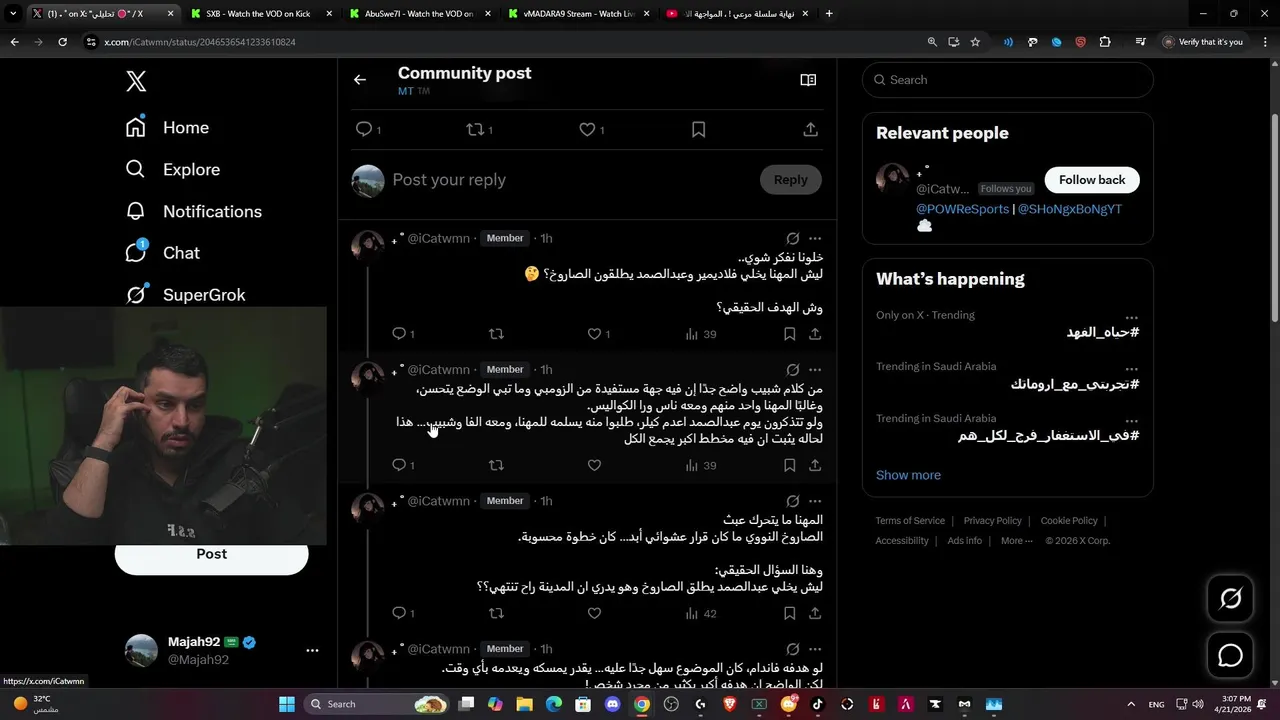Open Discord from the taskbar
The height and width of the screenshot is (720, 1280).
click(613, 704)
